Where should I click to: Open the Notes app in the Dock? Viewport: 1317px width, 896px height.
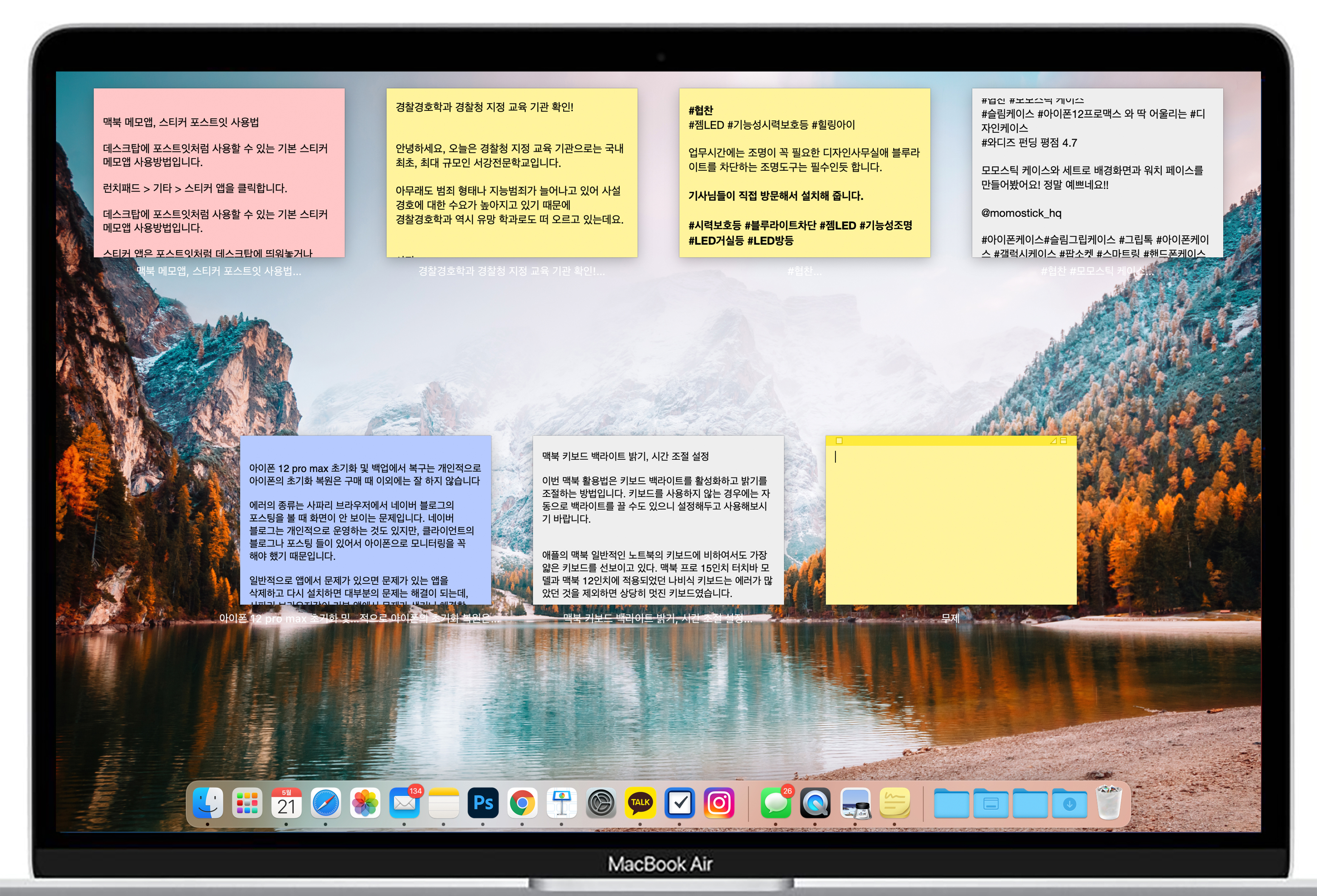coord(444,802)
